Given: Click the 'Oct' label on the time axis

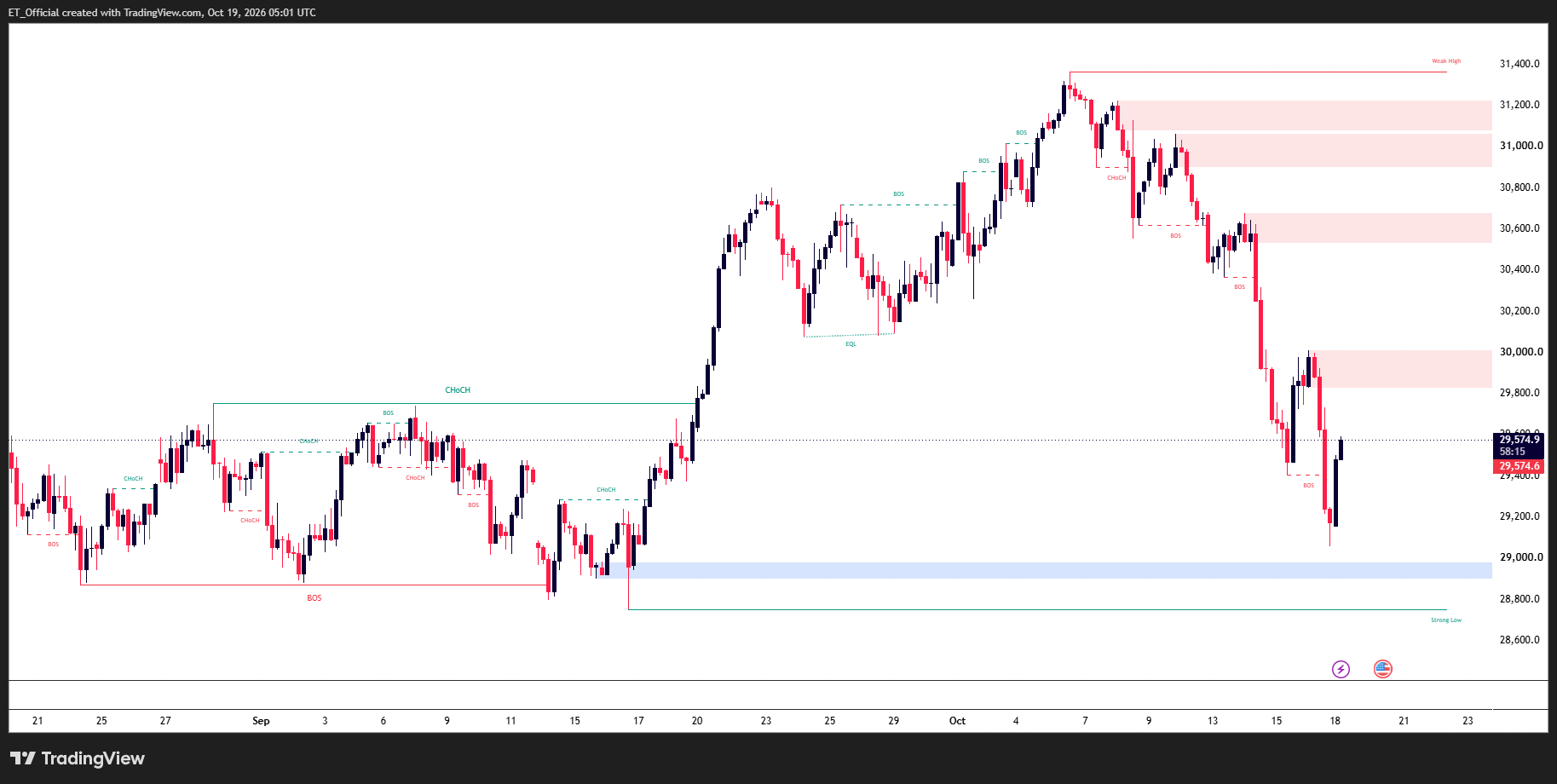Looking at the screenshot, I should point(957,721).
